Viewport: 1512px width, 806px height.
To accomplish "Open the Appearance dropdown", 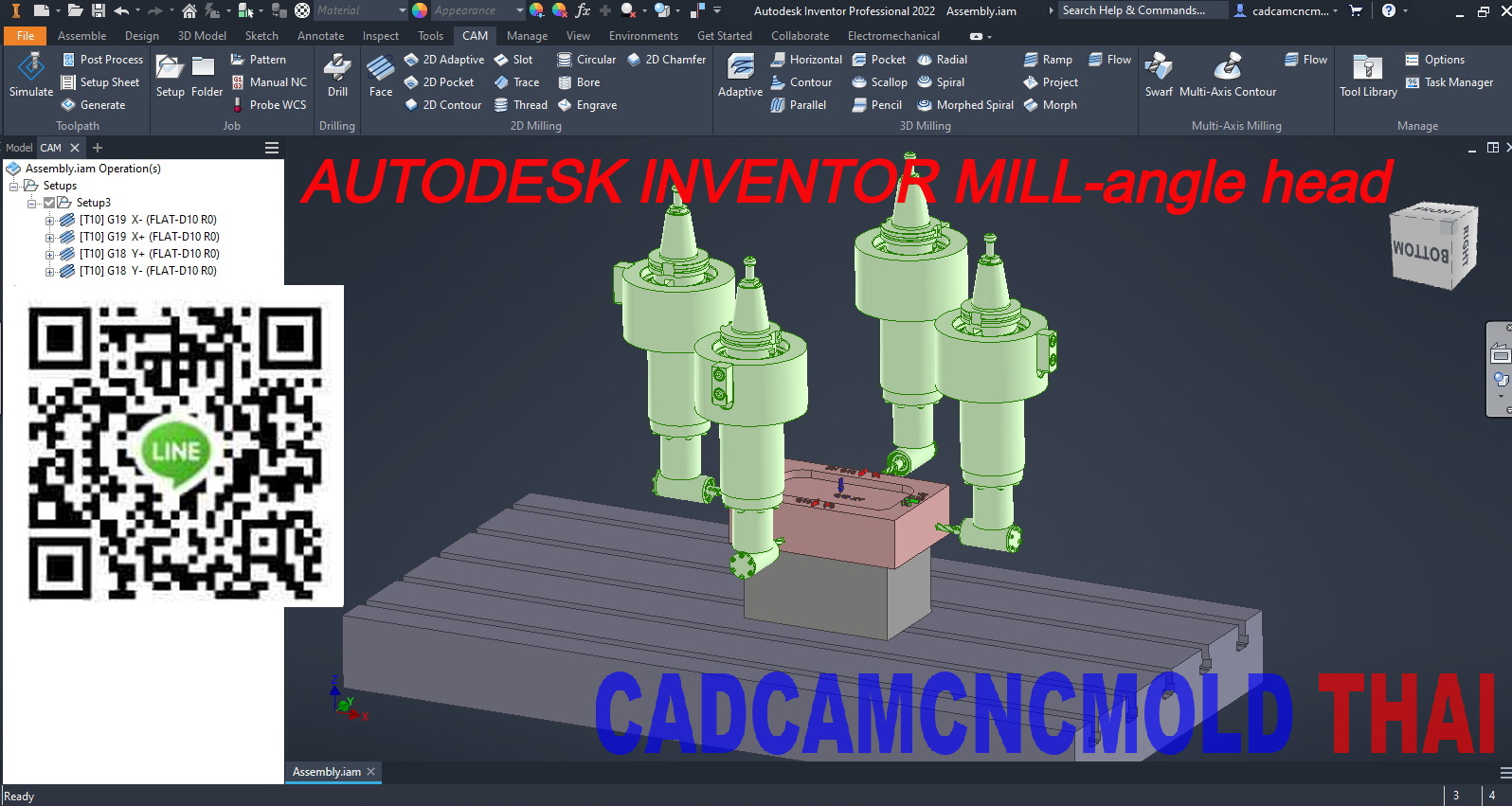I will pos(519,10).
